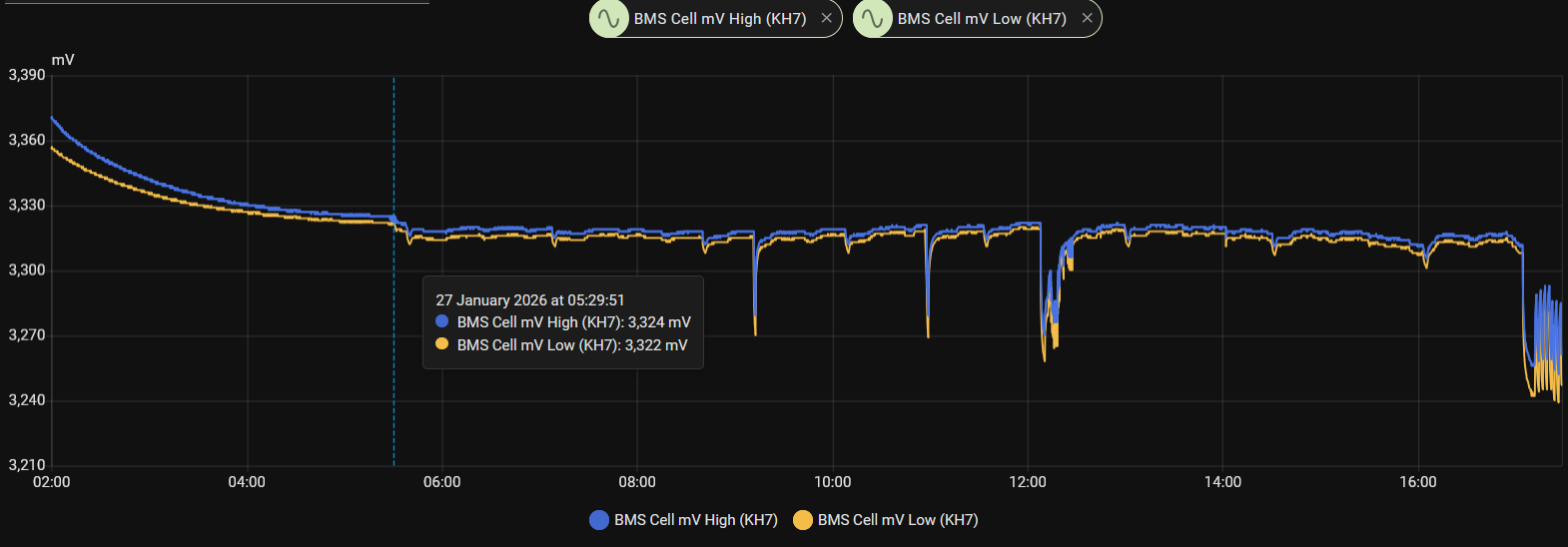Click the wave icon on the BMS Cell mV Low chip
The image size is (1568, 547).
click(x=873, y=19)
